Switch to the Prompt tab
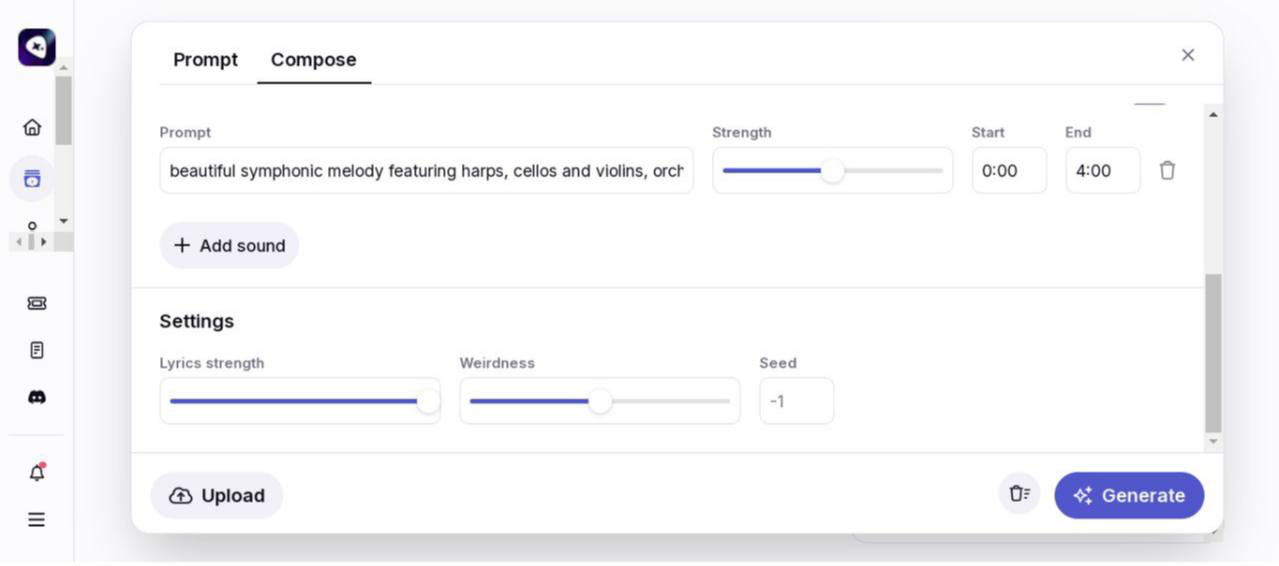This screenshot has height=566, width=1279. coord(205,60)
